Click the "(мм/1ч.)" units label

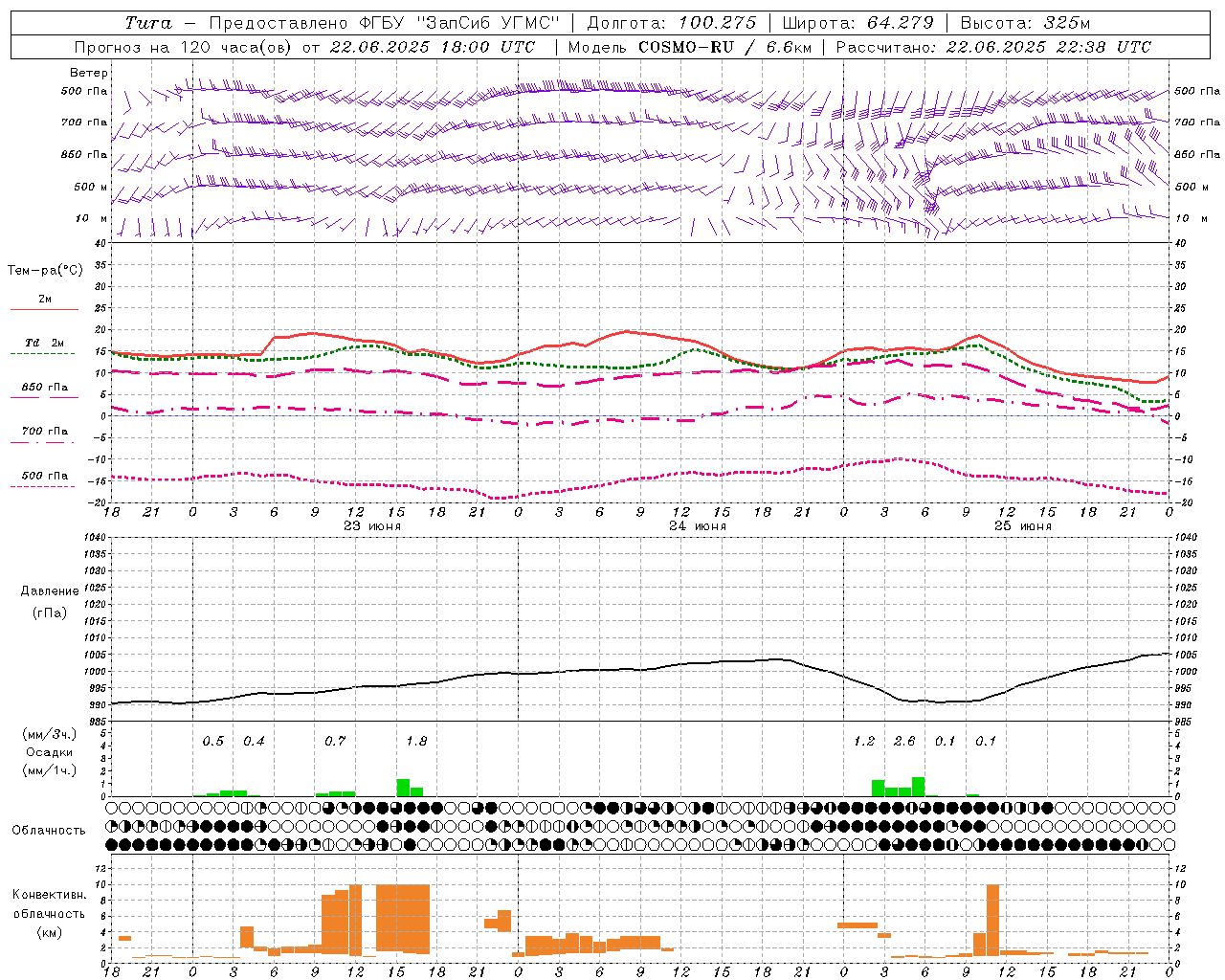50,770
